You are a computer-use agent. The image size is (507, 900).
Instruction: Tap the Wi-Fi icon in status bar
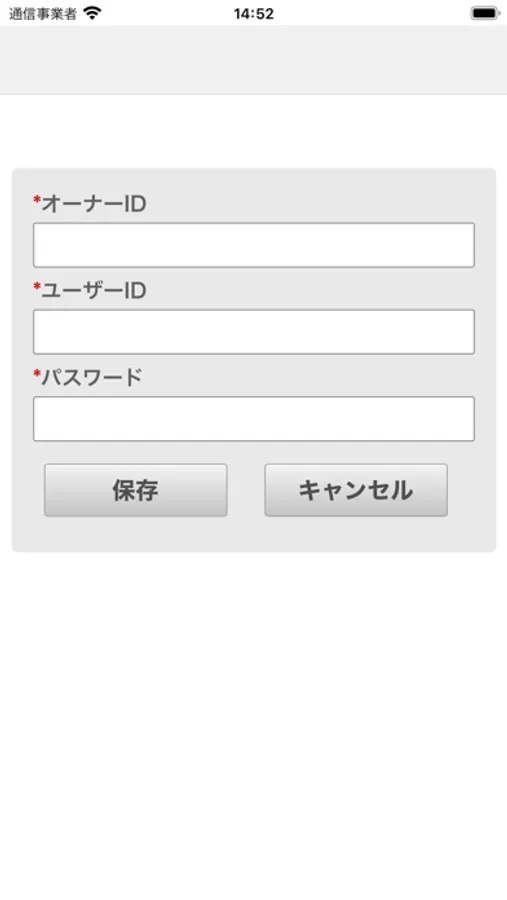click(x=92, y=13)
